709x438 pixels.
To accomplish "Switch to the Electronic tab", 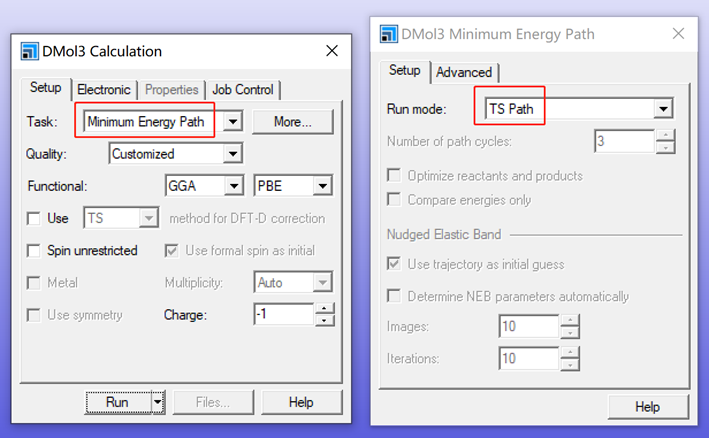I will tap(104, 89).
